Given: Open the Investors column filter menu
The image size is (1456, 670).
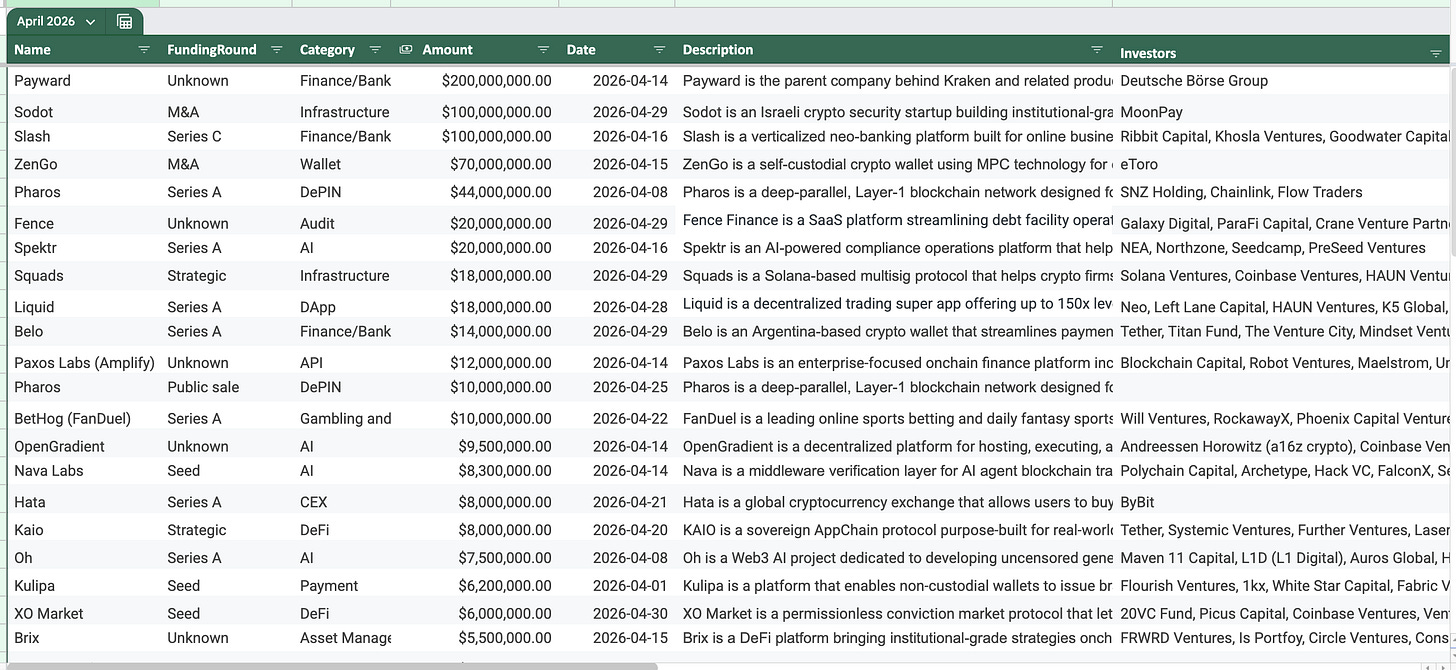Looking at the screenshot, I should [1436, 53].
